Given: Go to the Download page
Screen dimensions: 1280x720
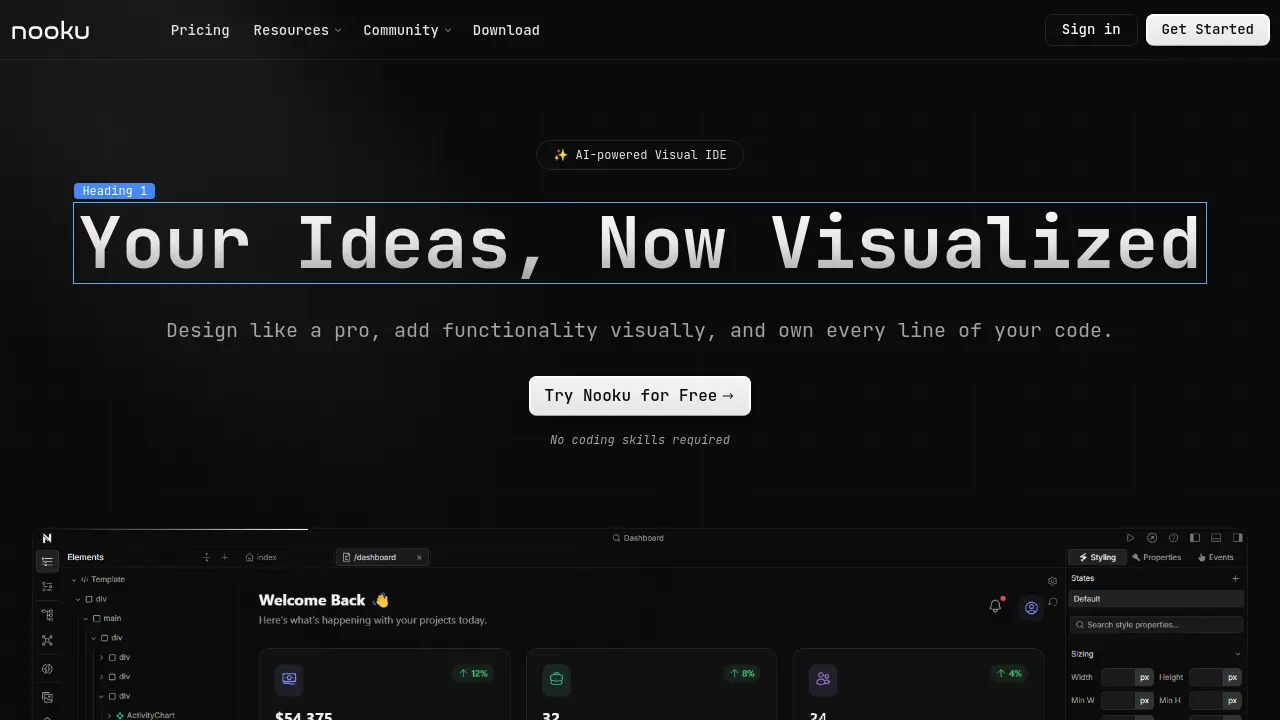Looking at the screenshot, I should point(506,30).
